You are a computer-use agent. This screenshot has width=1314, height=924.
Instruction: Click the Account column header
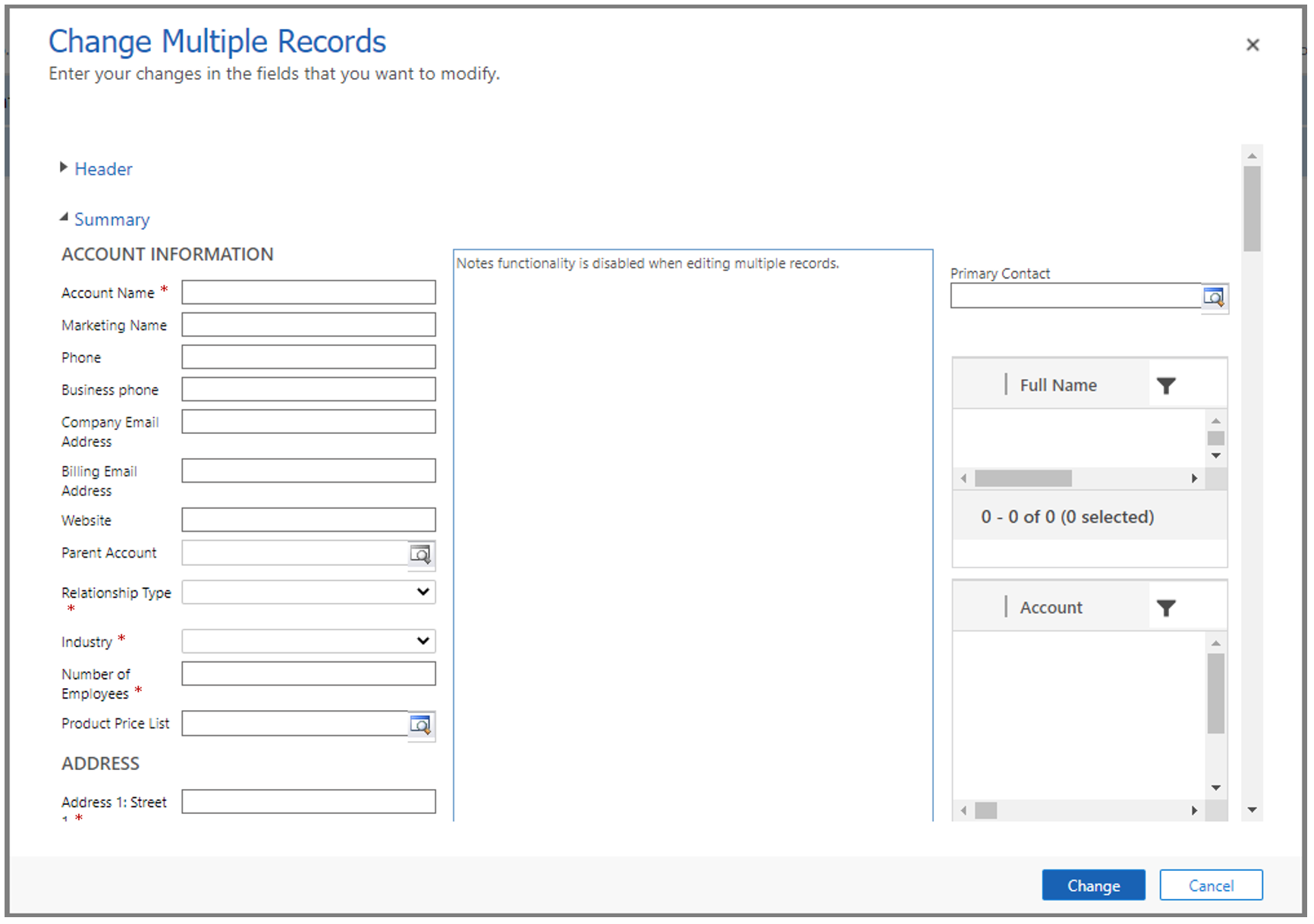[1051, 608]
